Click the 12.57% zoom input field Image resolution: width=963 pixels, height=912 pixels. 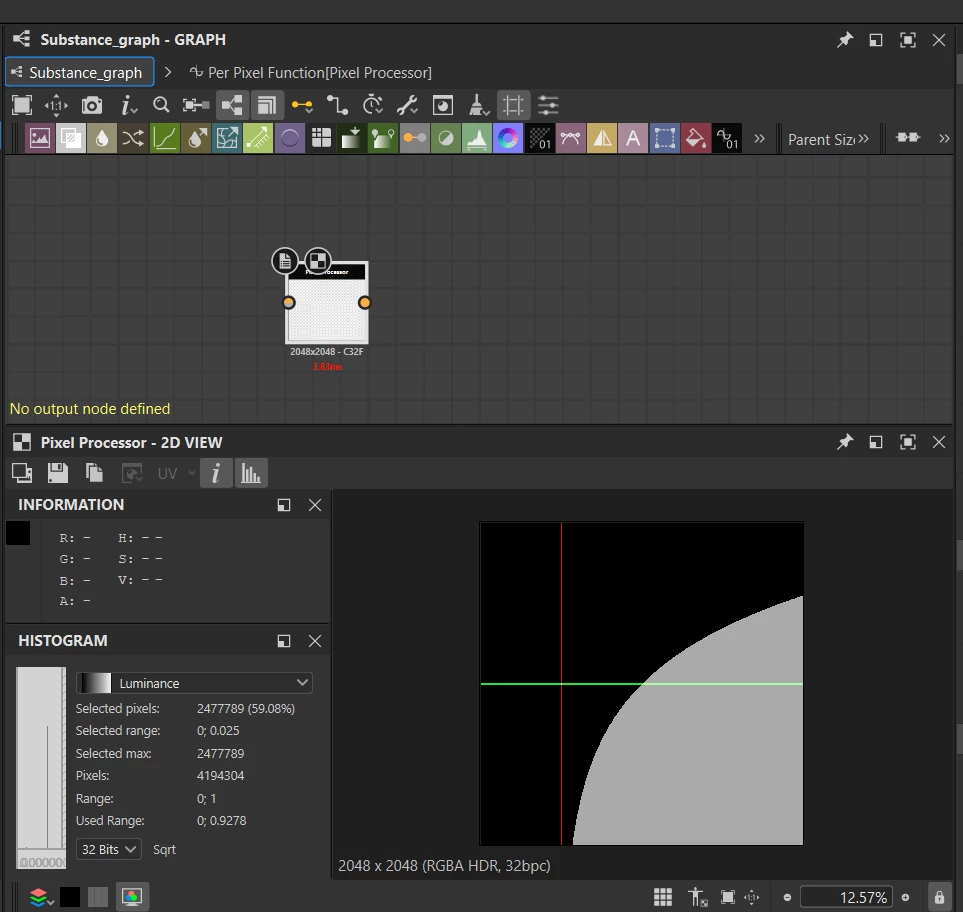pos(845,897)
